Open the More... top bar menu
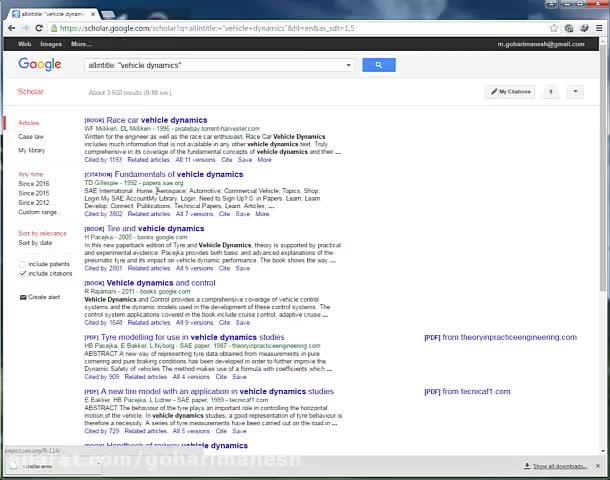The width and height of the screenshot is (610, 480). pyautogui.click(x=81, y=44)
